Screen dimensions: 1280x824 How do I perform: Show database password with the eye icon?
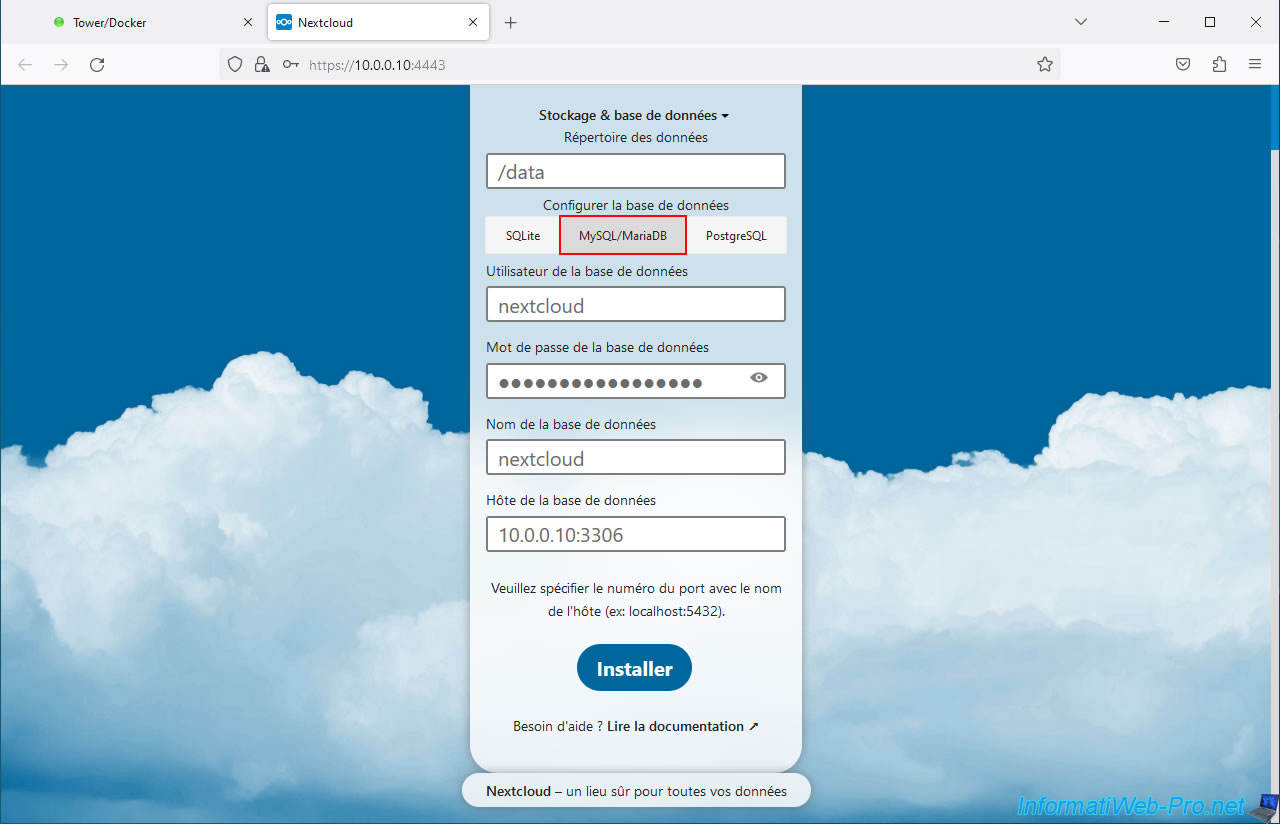pyautogui.click(x=759, y=378)
